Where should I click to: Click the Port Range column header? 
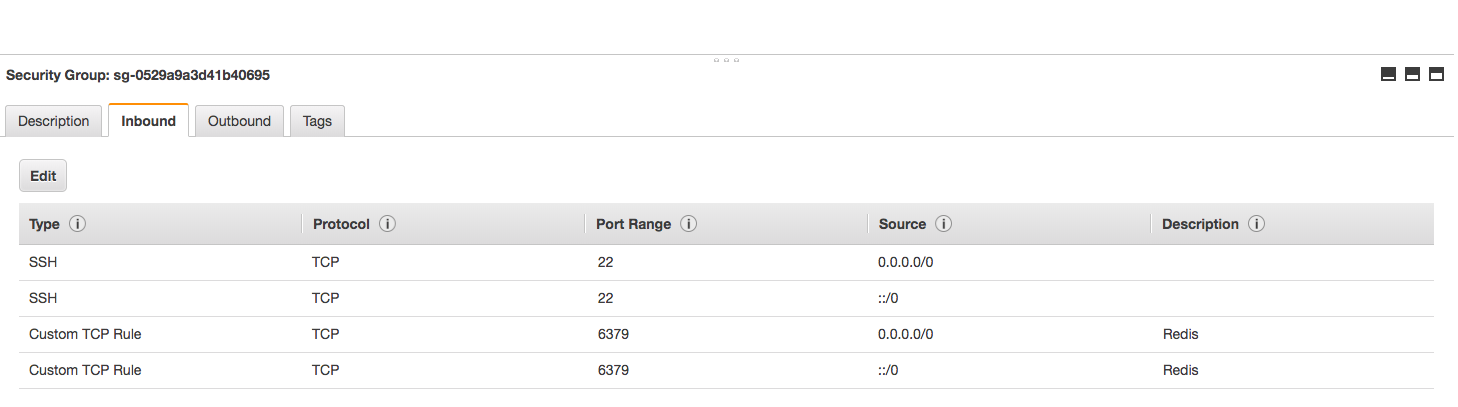[633, 224]
